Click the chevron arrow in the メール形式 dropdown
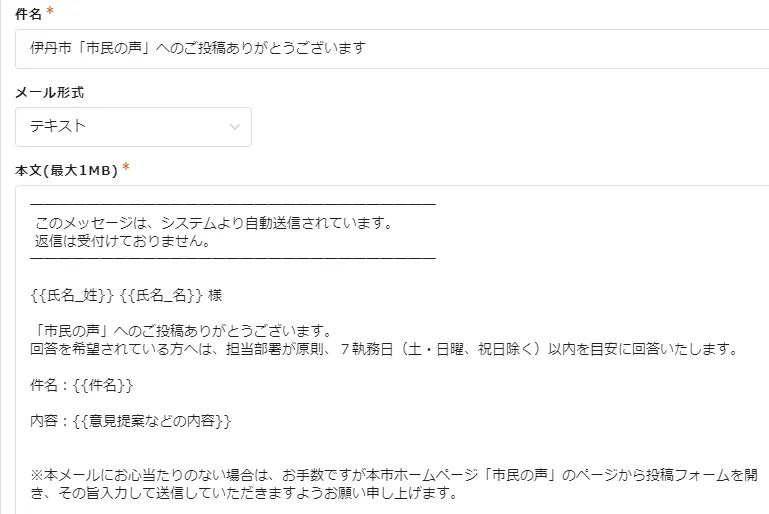The width and height of the screenshot is (769, 514). tap(235, 127)
